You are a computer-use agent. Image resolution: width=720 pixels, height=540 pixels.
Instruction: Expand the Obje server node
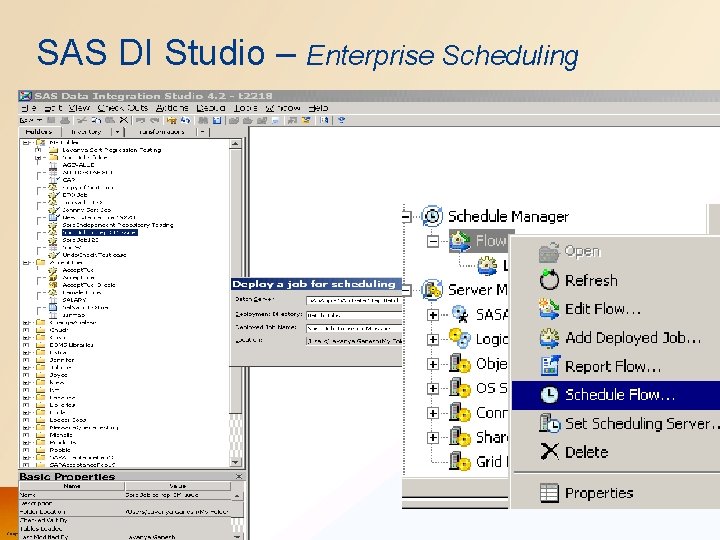[x=433, y=364]
